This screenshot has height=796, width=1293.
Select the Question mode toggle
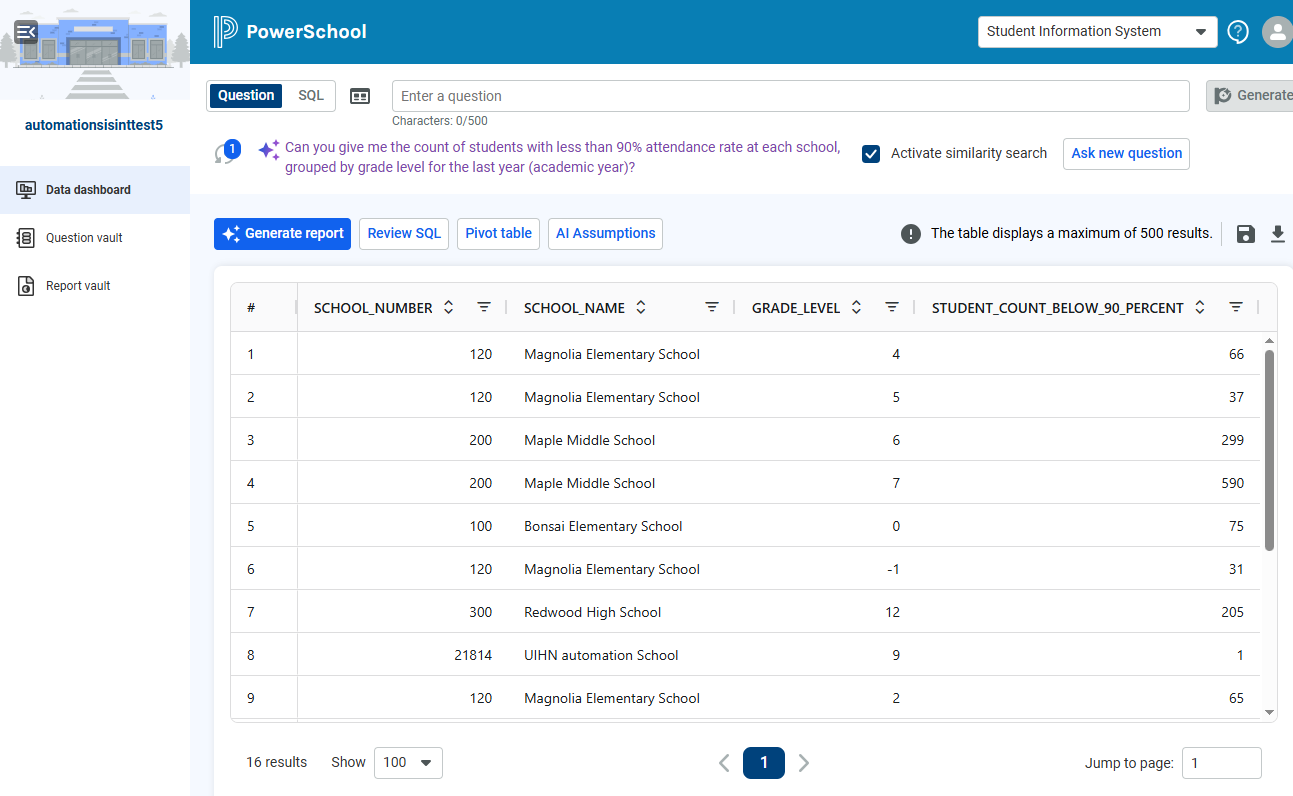[246, 96]
